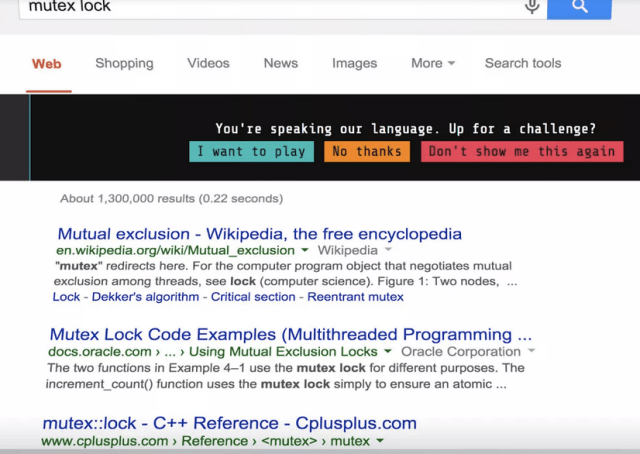Open the Videos tab
Viewport: 640px width, 454px height.
click(208, 63)
